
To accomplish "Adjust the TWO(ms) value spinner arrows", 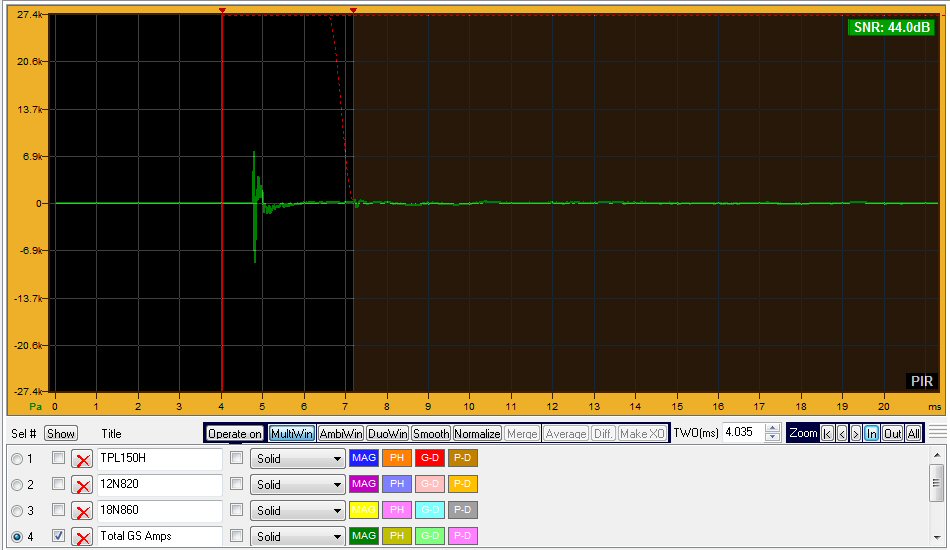I will coord(772,432).
